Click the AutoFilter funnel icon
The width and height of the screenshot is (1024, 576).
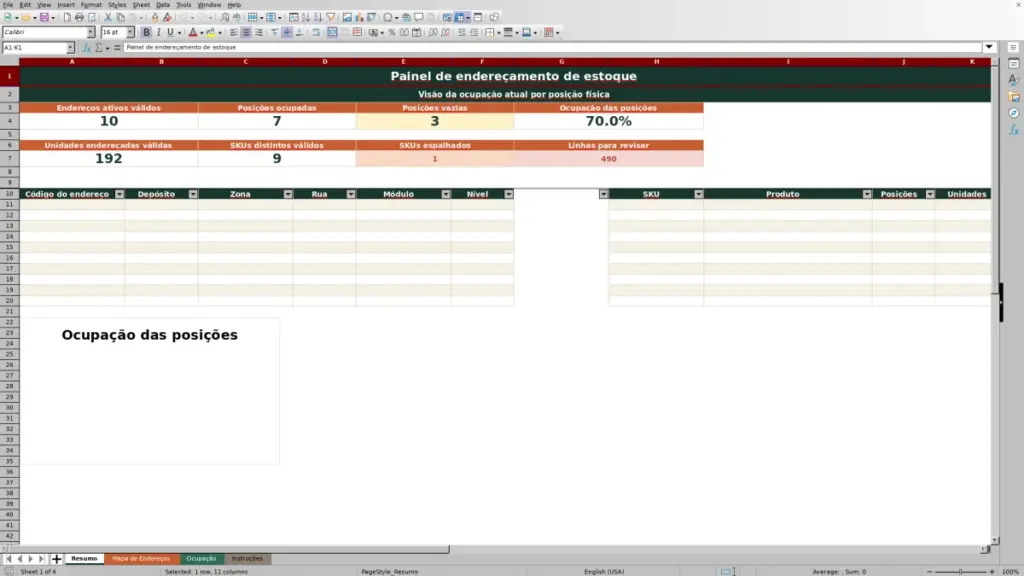point(331,18)
